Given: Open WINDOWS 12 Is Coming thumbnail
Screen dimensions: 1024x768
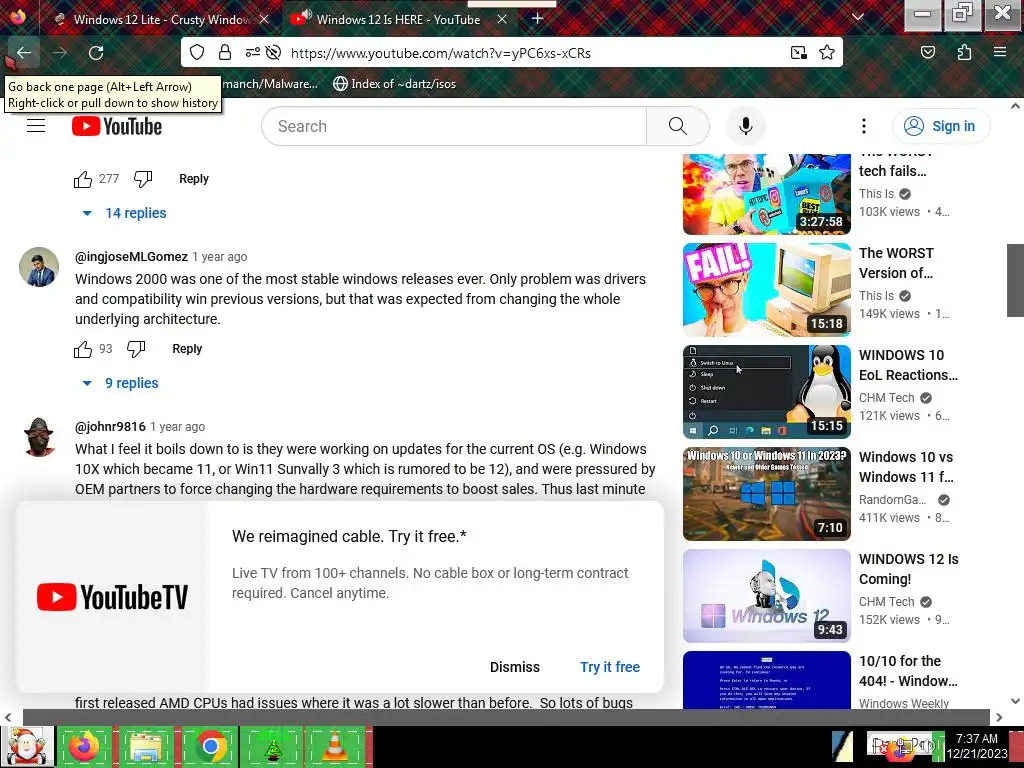Looking at the screenshot, I should [x=767, y=596].
